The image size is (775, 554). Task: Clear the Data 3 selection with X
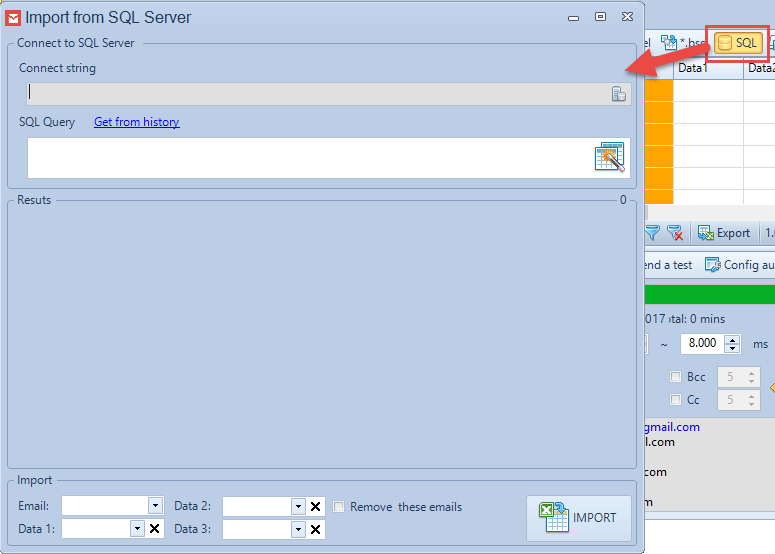coord(315,529)
